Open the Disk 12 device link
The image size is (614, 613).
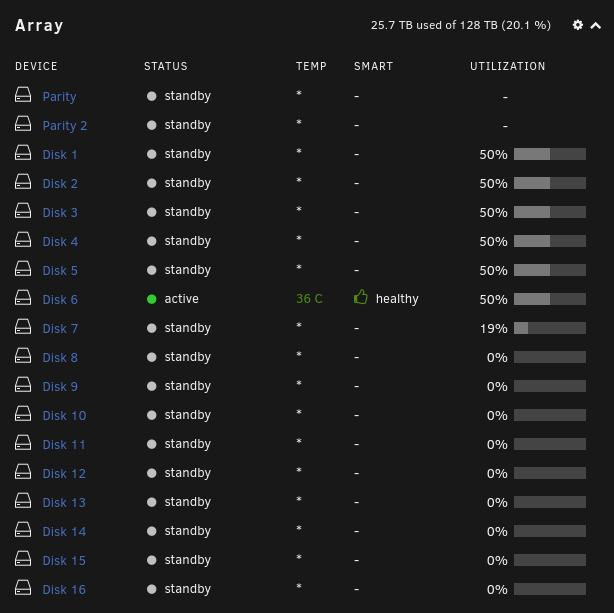pyautogui.click(x=64, y=473)
